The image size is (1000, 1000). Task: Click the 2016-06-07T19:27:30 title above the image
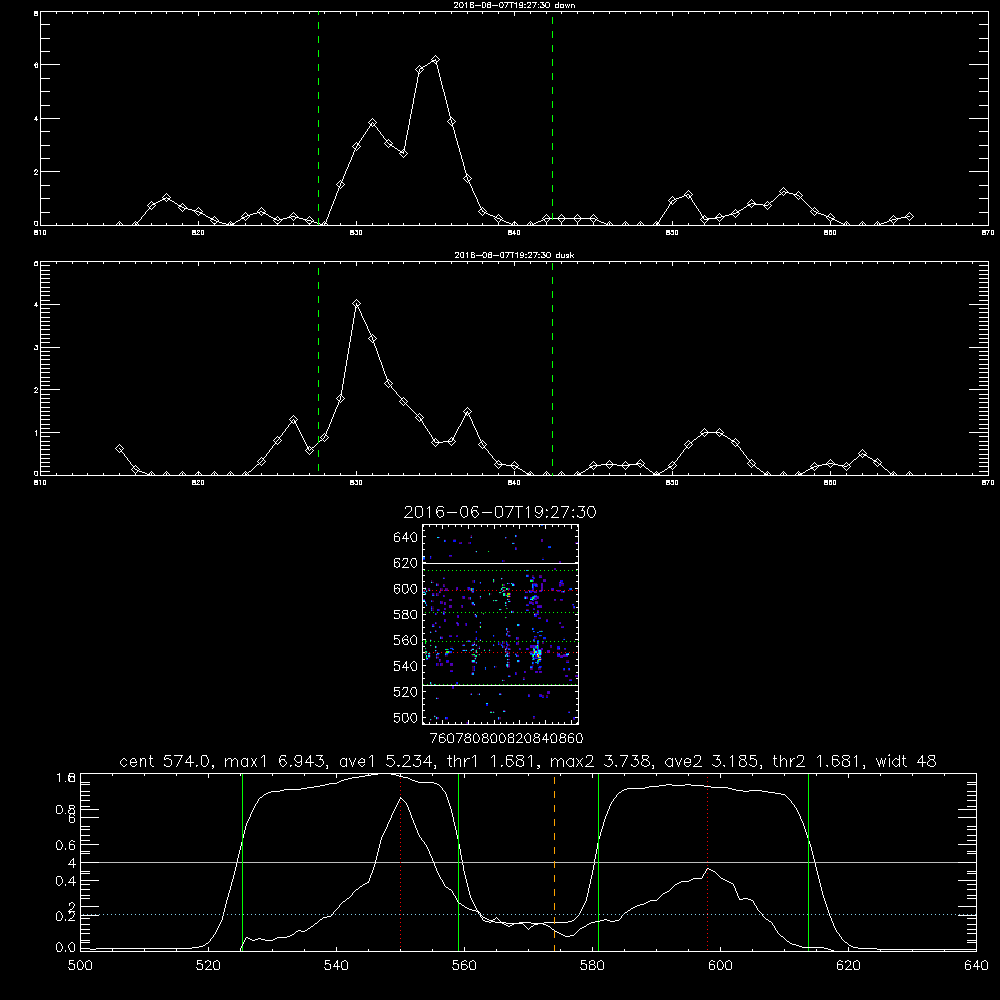click(500, 512)
